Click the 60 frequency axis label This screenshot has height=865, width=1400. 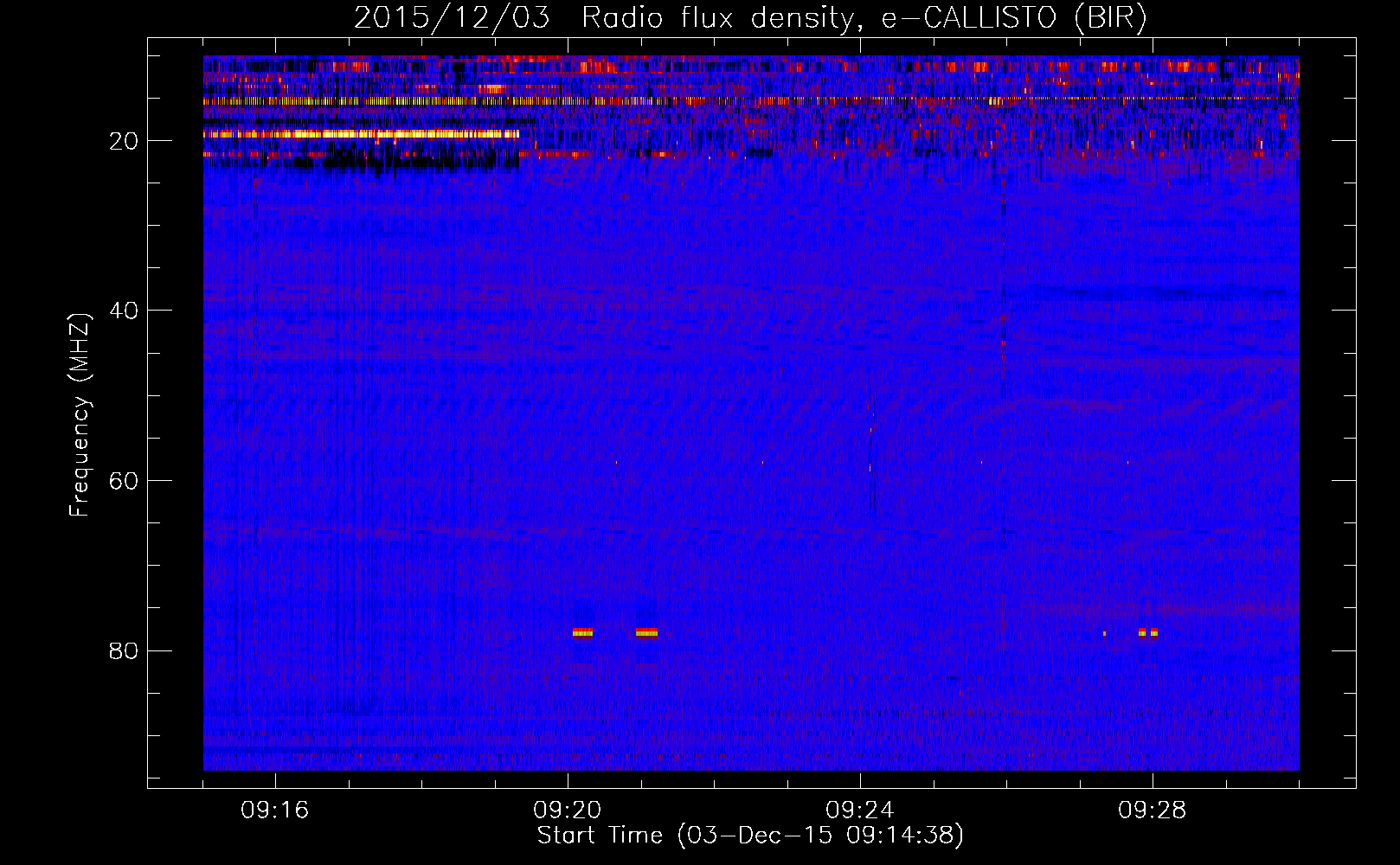click(x=124, y=481)
